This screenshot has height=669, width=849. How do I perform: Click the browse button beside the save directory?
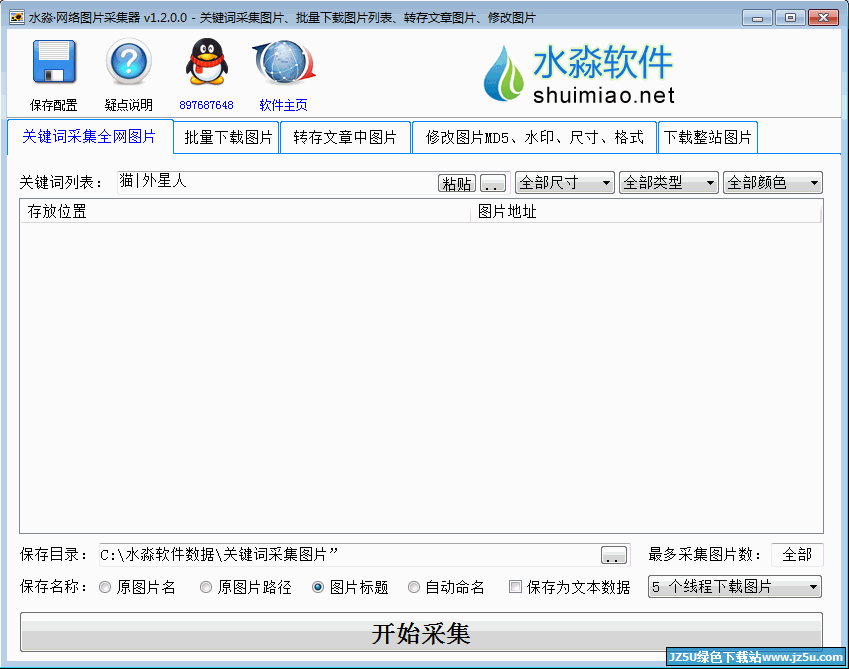(614, 555)
